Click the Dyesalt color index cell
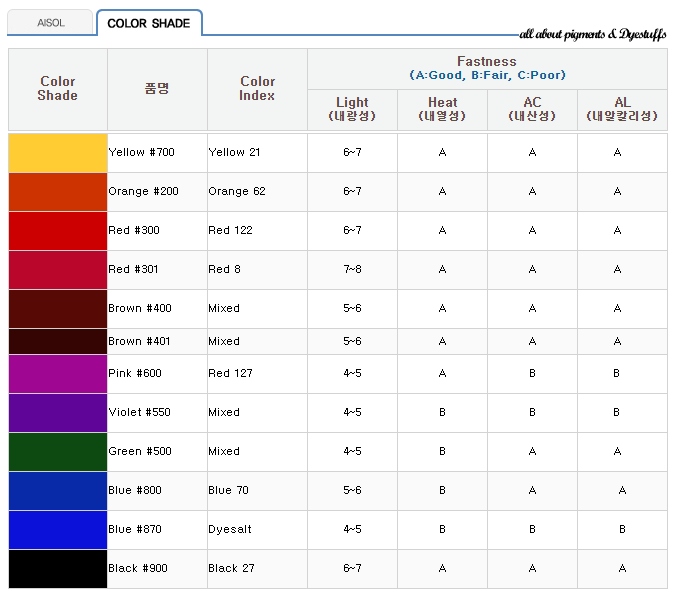Screen dimensions: 676x597 click(x=229, y=529)
